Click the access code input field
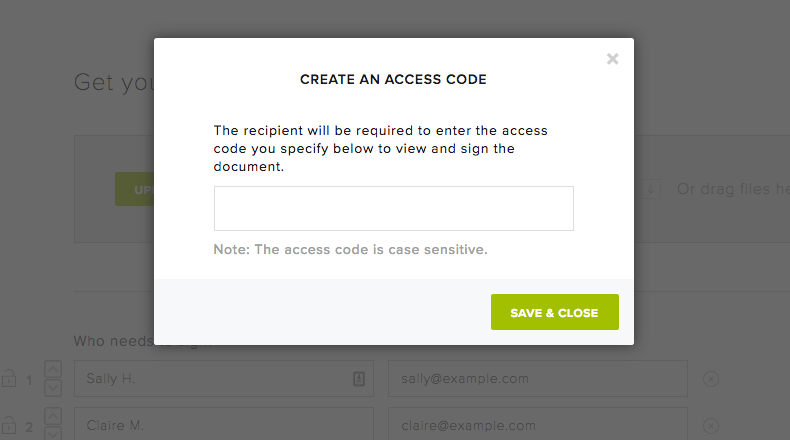The image size is (790, 440). 393,208
